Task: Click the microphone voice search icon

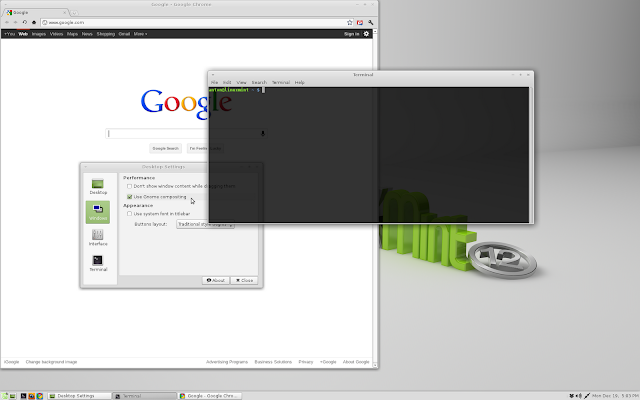Action: pyautogui.click(x=263, y=133)
